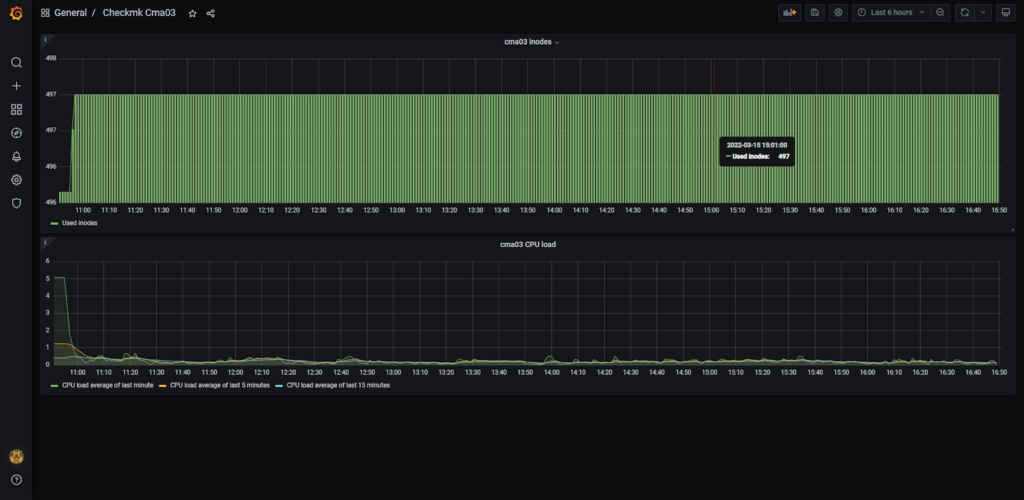Zoom out time range with magnifier icon
Viewport: 1024px width, 500px height.
940,12
